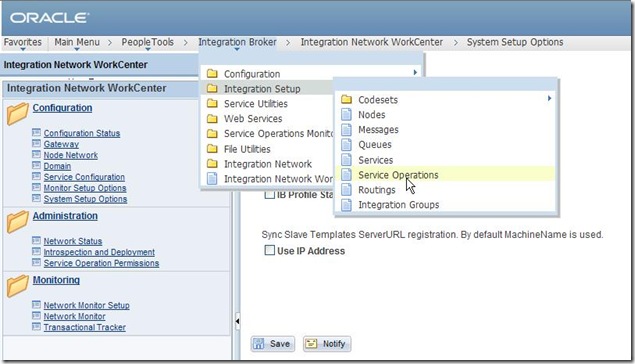
Task: Click the folder icon next to File Utilities
Action: tap(212, 149)
